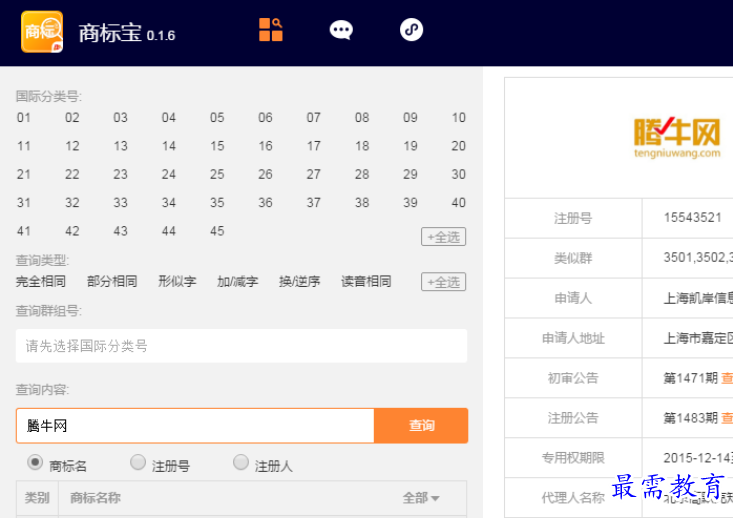Select class number 39
Image resolution: width=733 pixels, height=518 pixels.
click(x=410, y=202)
